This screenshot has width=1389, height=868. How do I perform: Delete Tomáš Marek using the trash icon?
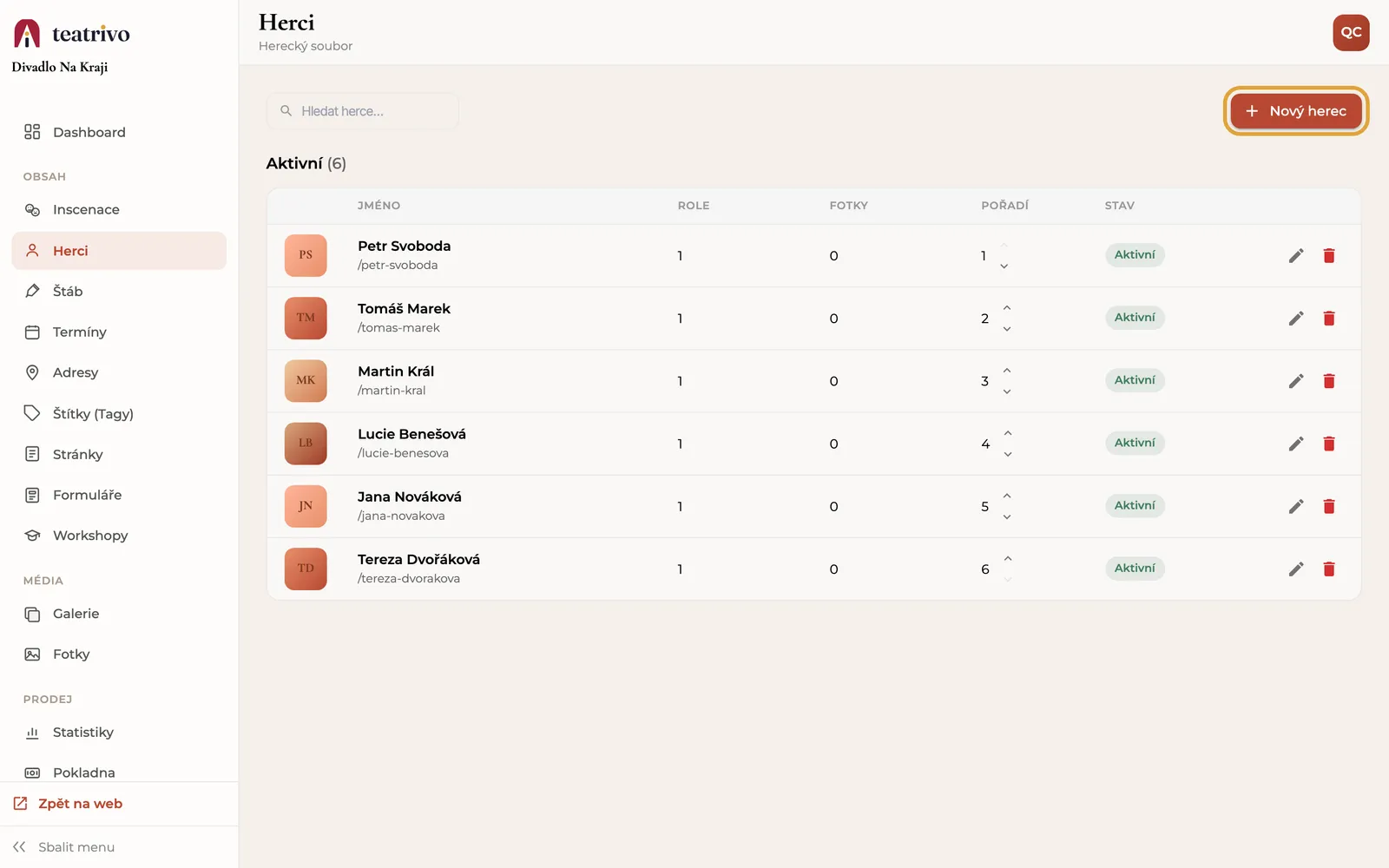click(x=1329, y=318)
